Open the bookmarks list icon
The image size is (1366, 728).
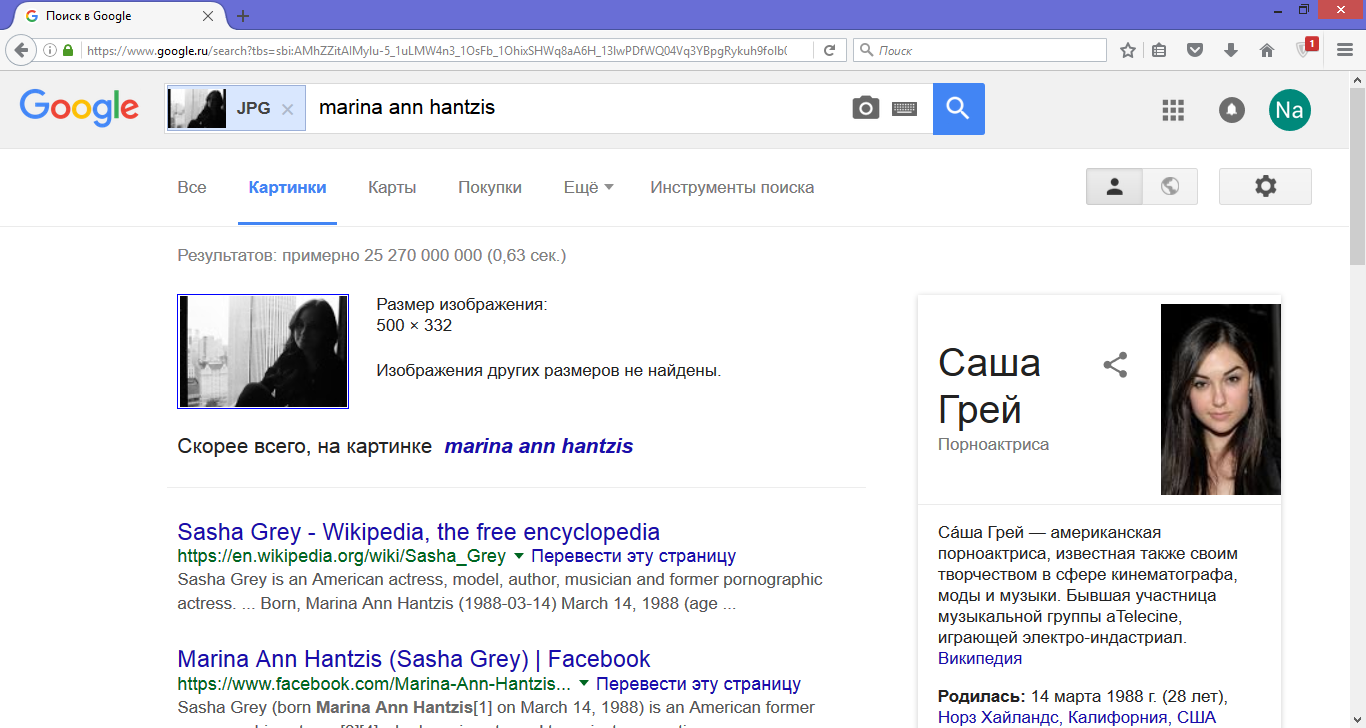[x=1159, y=50]
